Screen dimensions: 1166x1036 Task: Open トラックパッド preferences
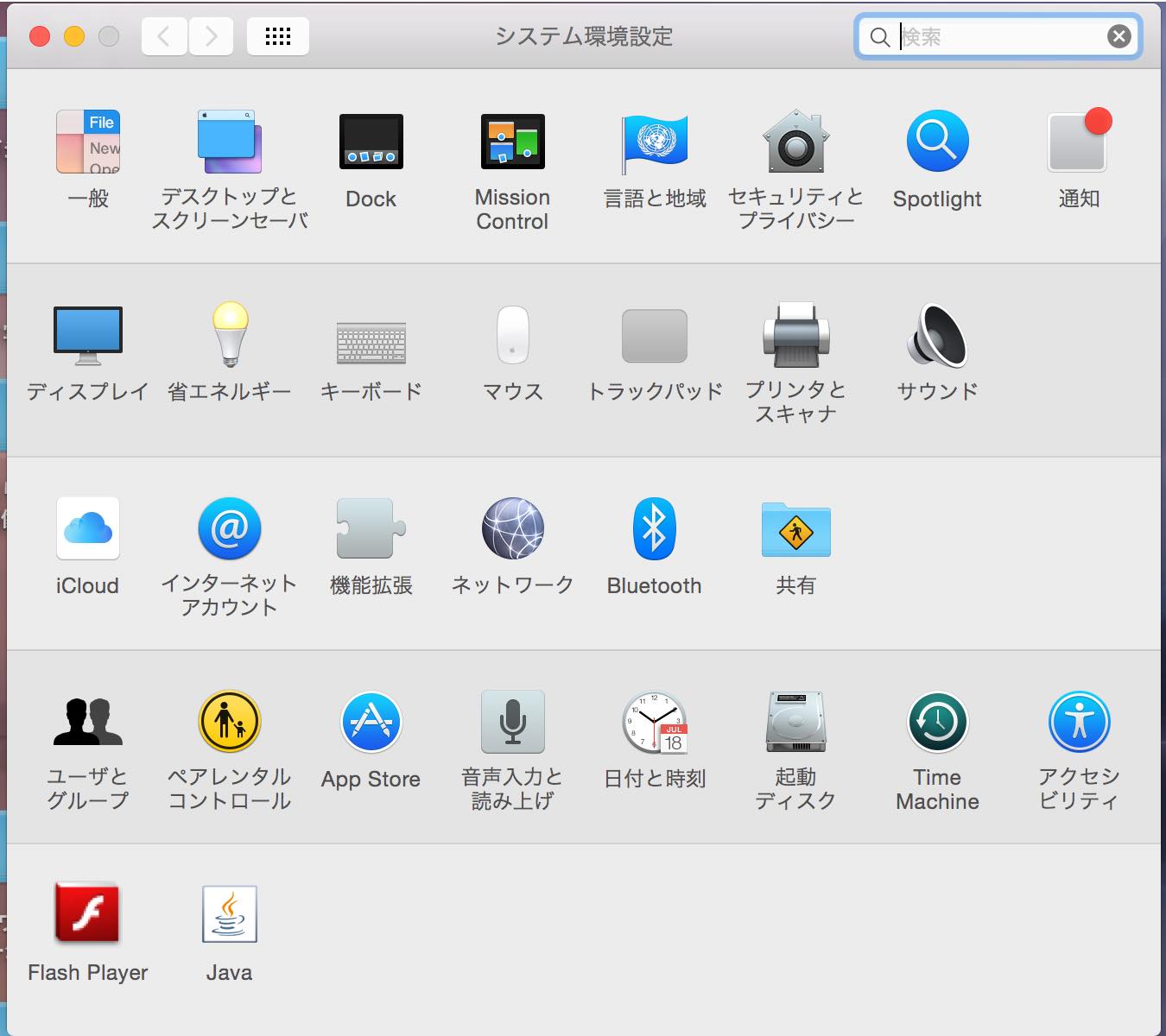pos(655,336)
